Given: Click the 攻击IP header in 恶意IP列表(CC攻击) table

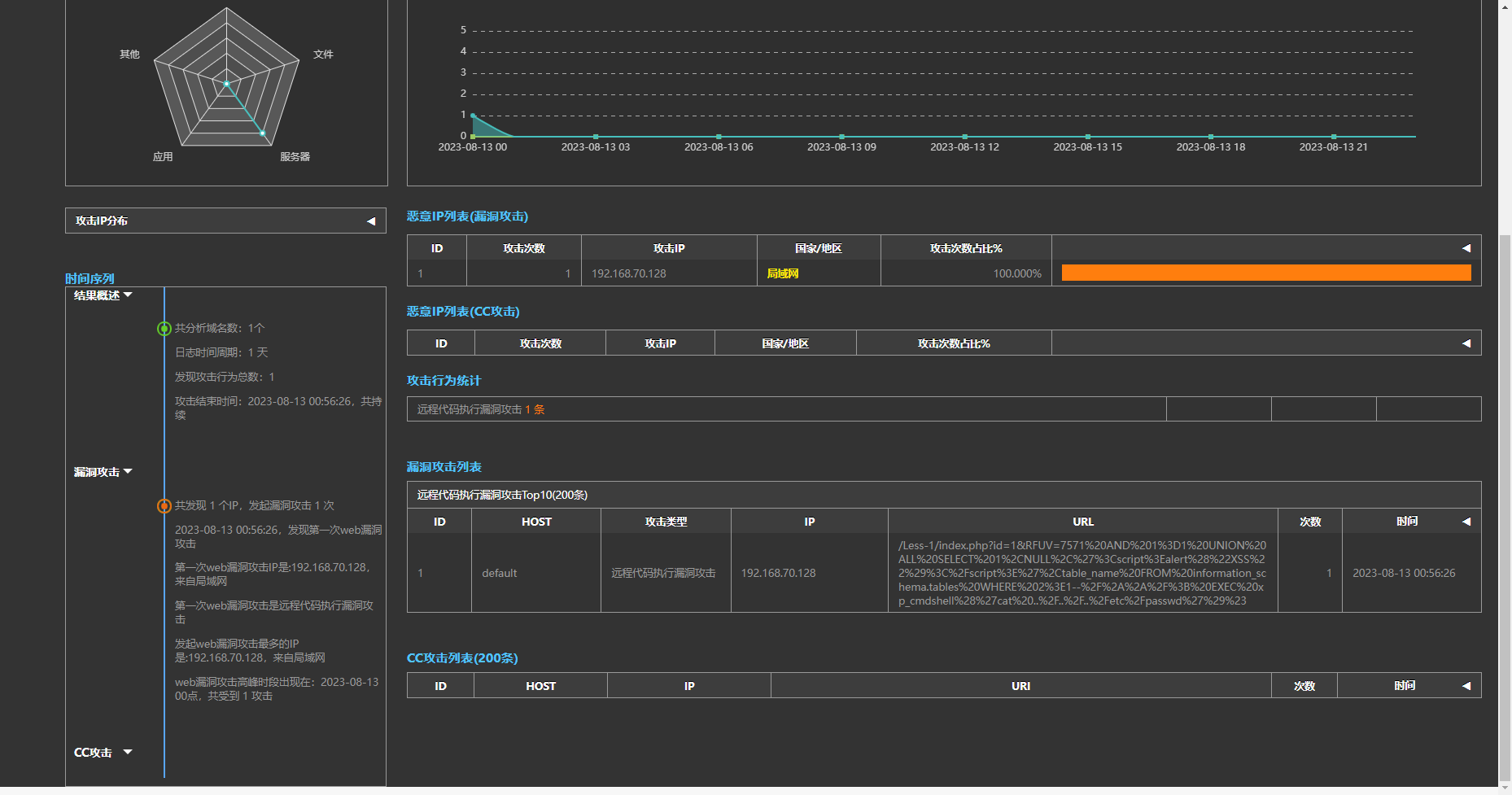Looking at the screenshot, I should pos(660,343).
